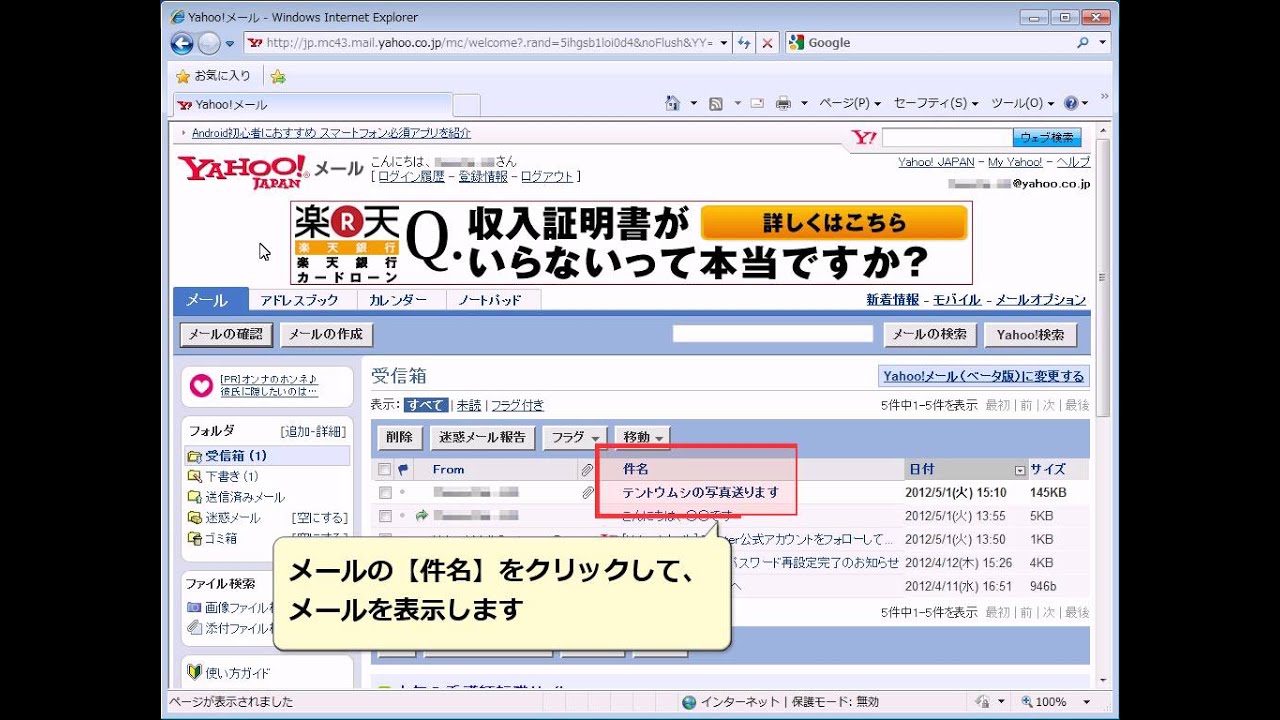
Task: Click the メールの作成 button
Action: coord(326,335)
